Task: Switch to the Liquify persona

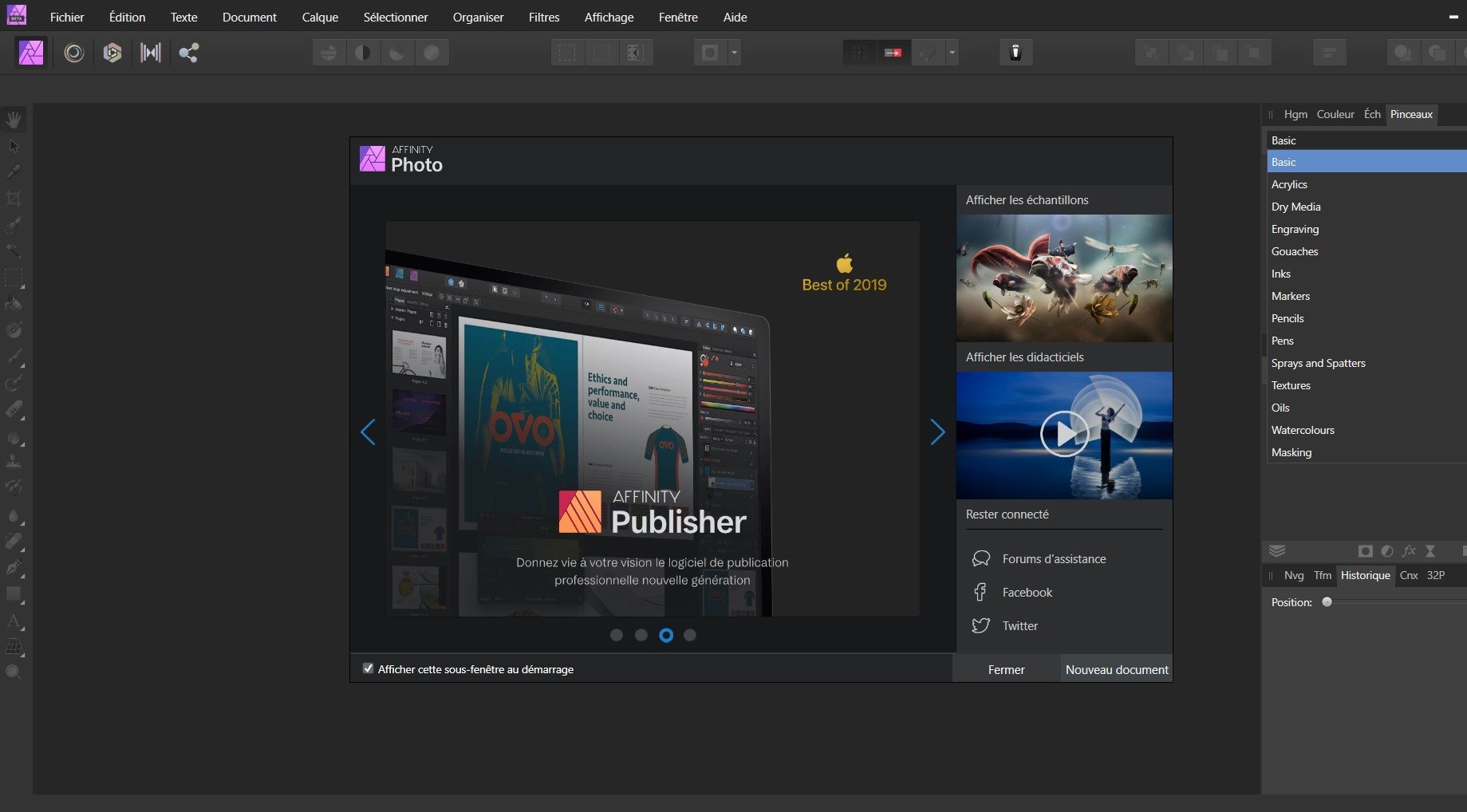Action: (x=73, y=53)
